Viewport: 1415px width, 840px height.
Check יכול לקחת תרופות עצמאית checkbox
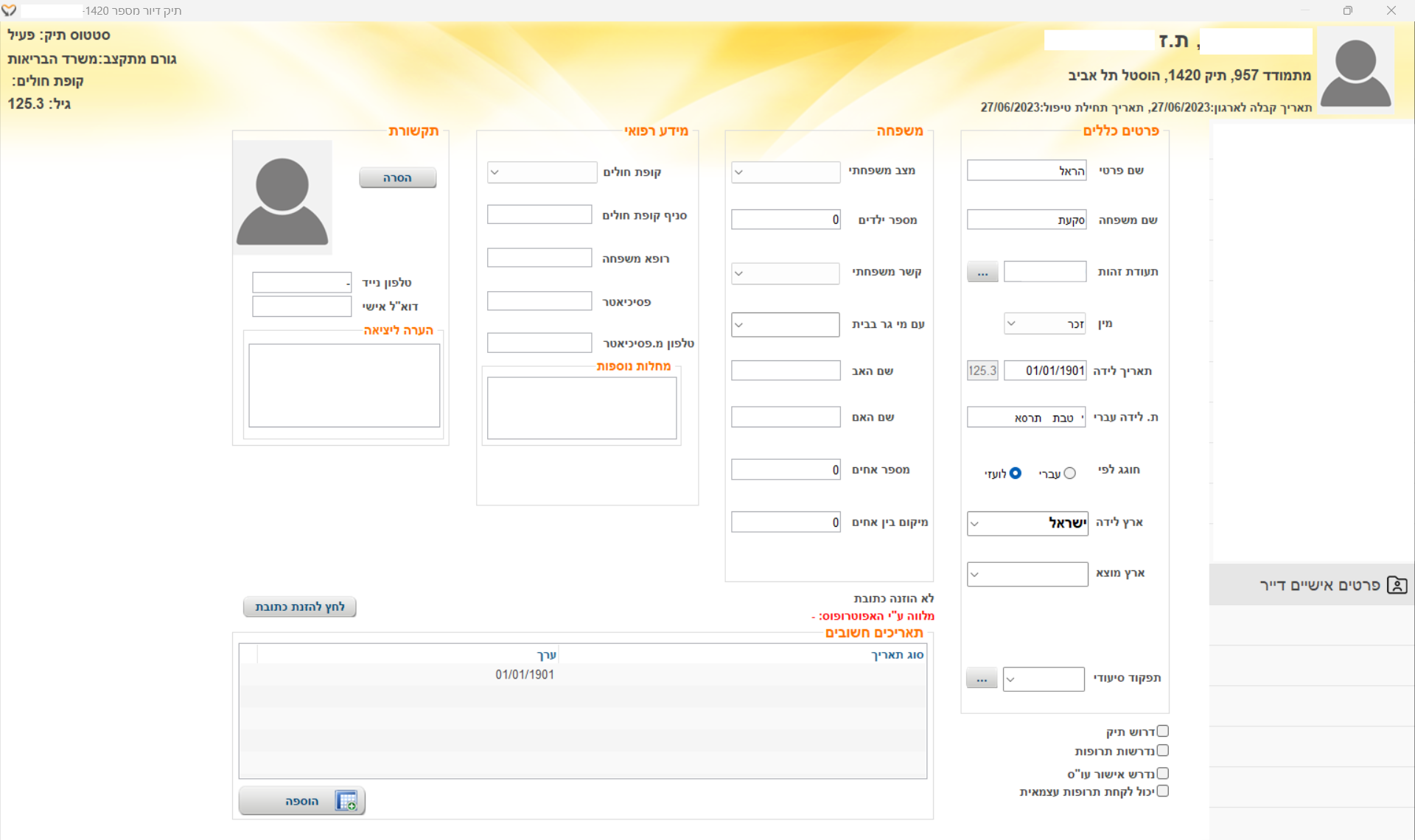(x=1162, y=791)
